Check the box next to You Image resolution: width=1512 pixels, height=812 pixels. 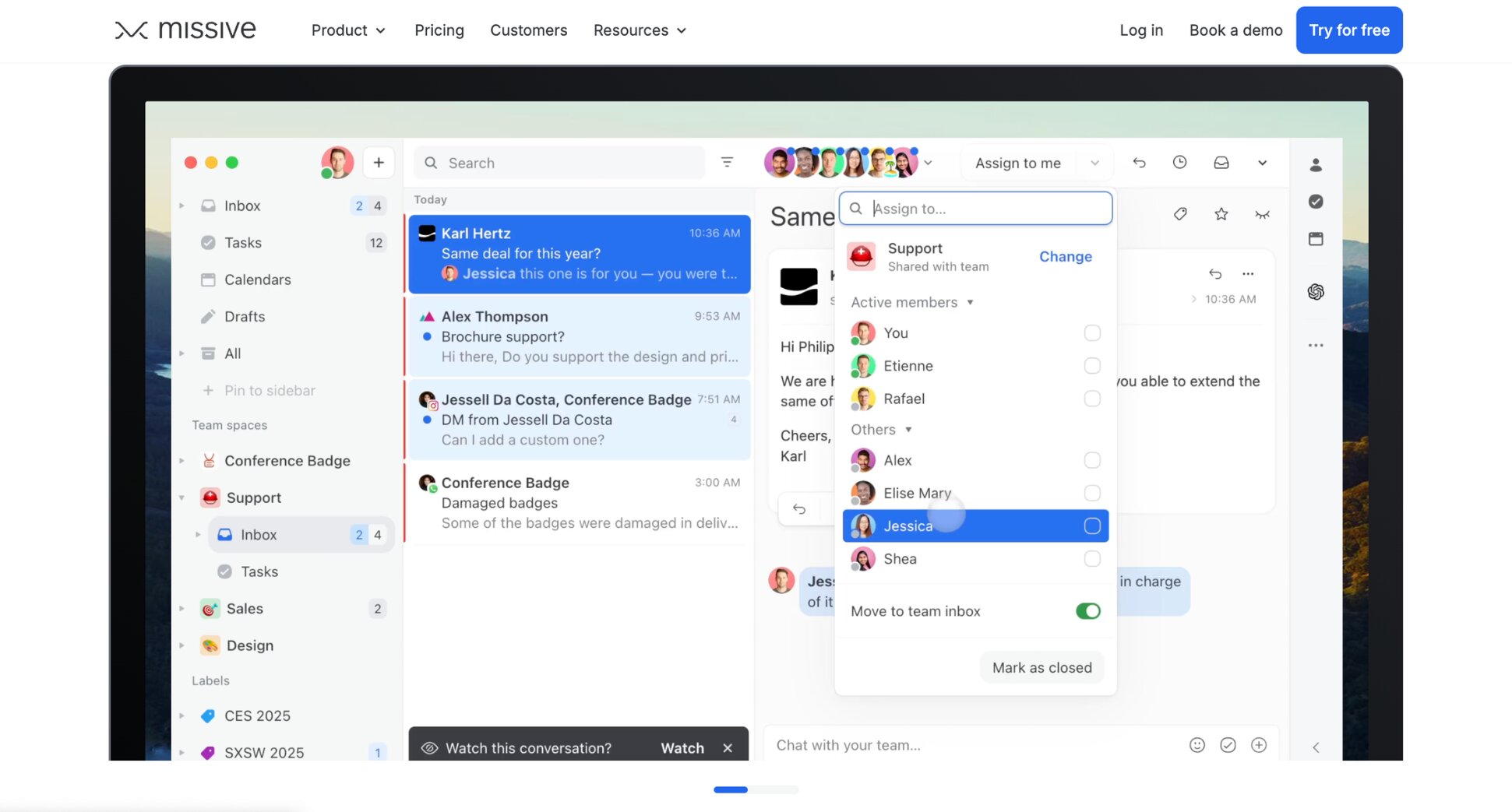pyautogui.click(x=1092, y=333)
